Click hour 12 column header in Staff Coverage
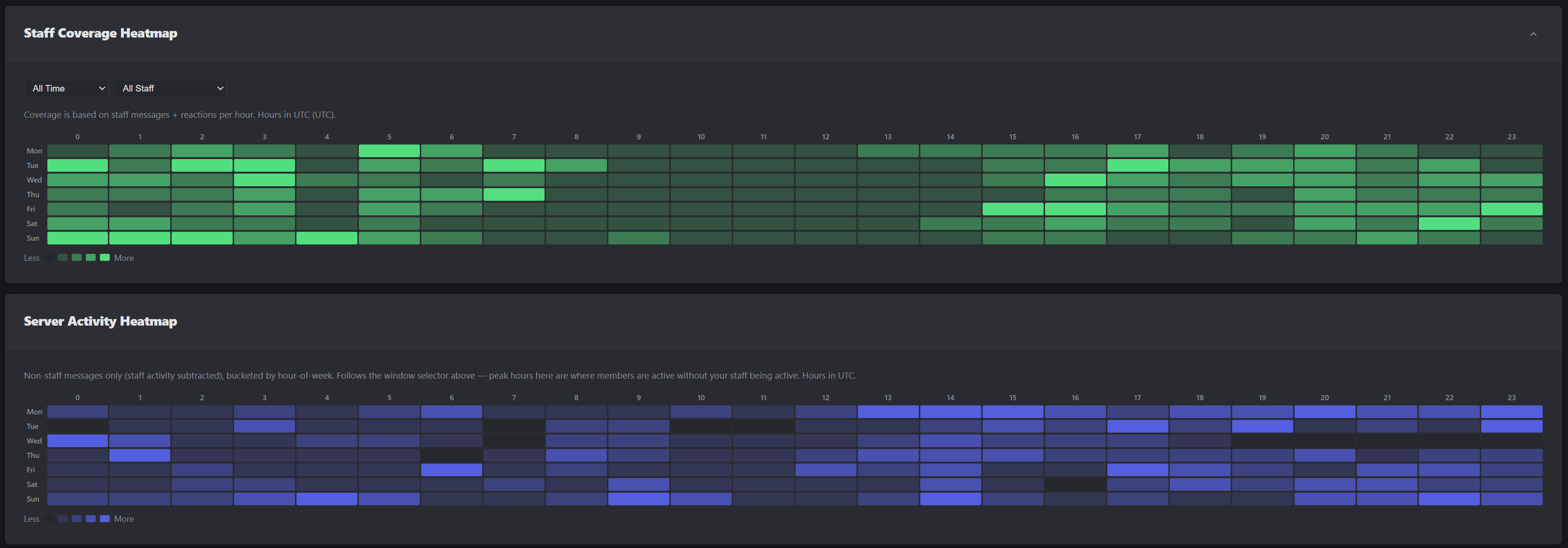The height and width of the screenshot is (548, 1568). (x=826, y=137)
